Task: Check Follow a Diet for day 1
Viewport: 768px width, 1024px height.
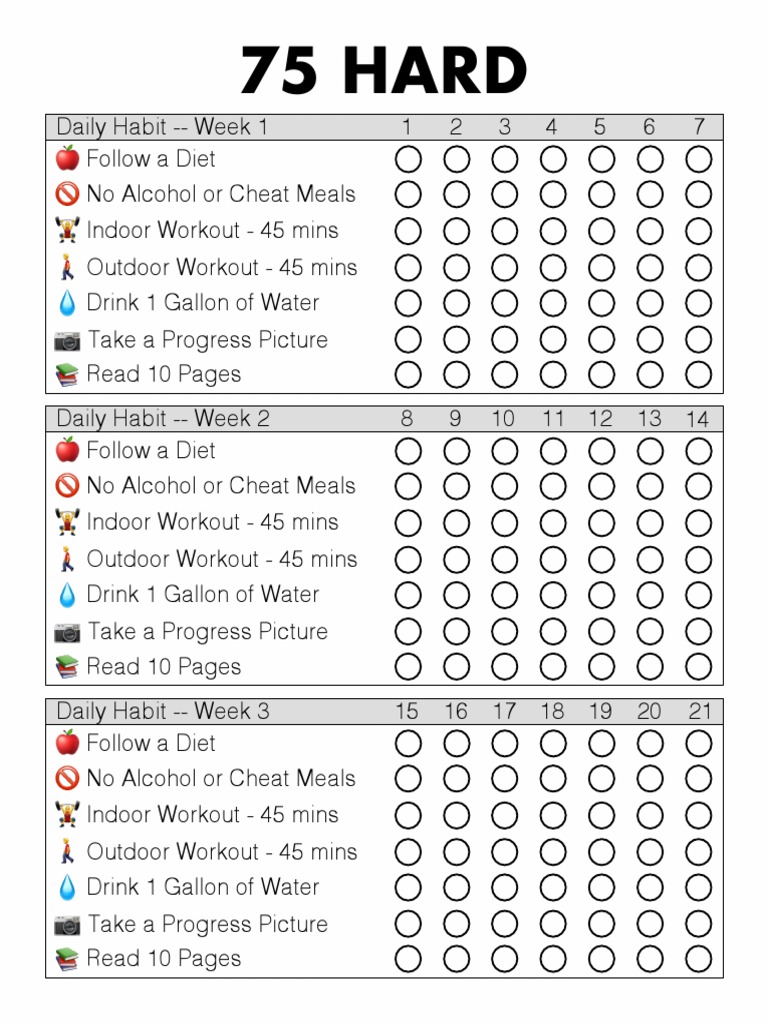Action: [x=408, y=159]
